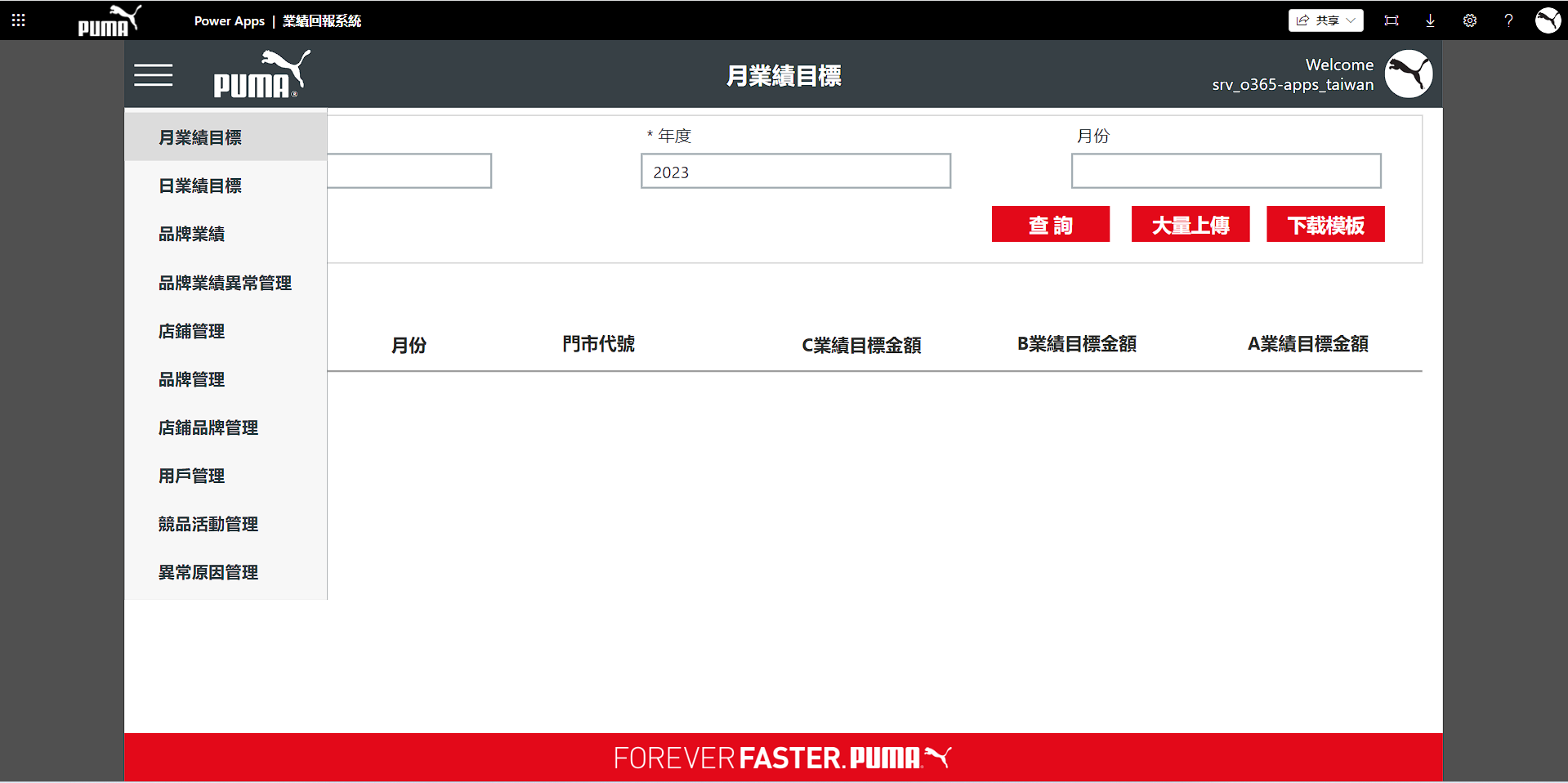Go to 品牌管理 page

(226, 379)
